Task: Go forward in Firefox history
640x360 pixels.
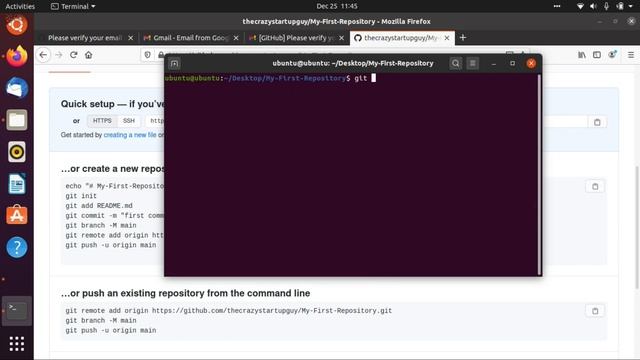Action: pyautogui.click(x=59, y=55)
